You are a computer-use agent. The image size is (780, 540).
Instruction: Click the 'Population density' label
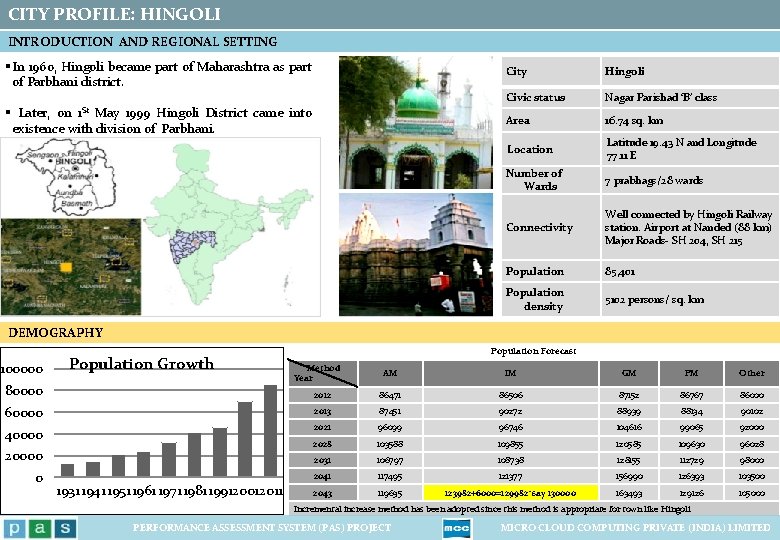tap(535, 299)
